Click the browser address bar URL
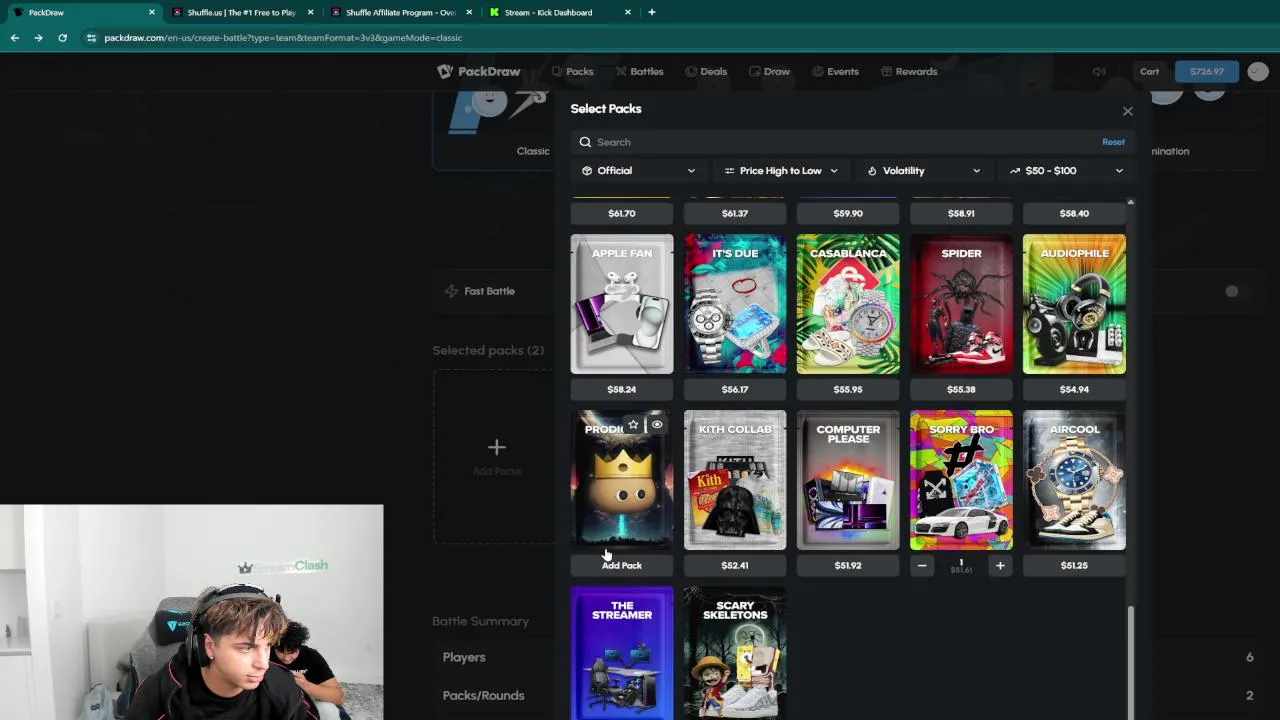Viewport: 1280px width, 720px height. [283, 37]
